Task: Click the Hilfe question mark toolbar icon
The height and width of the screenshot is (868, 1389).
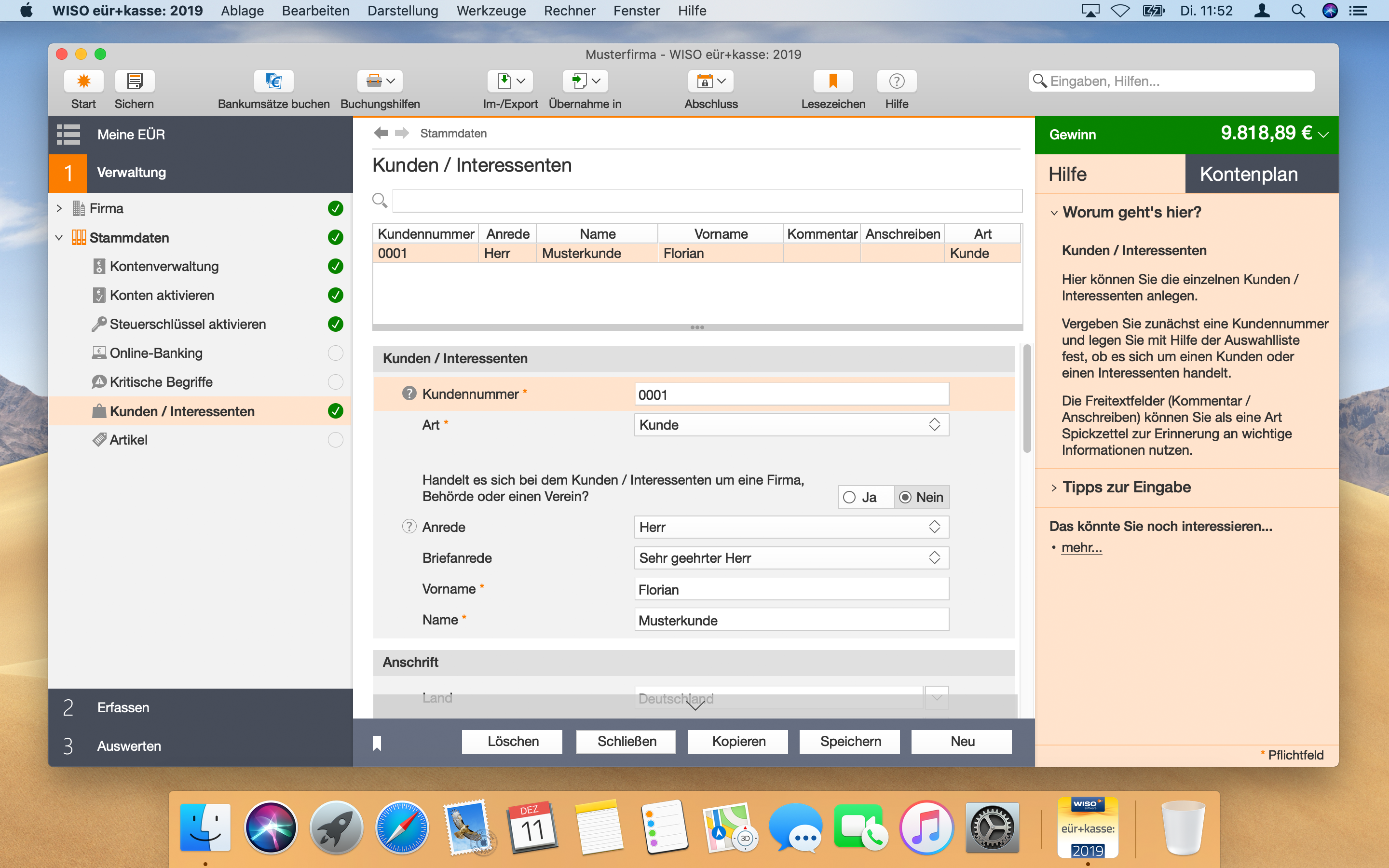Action: point(896,81)
